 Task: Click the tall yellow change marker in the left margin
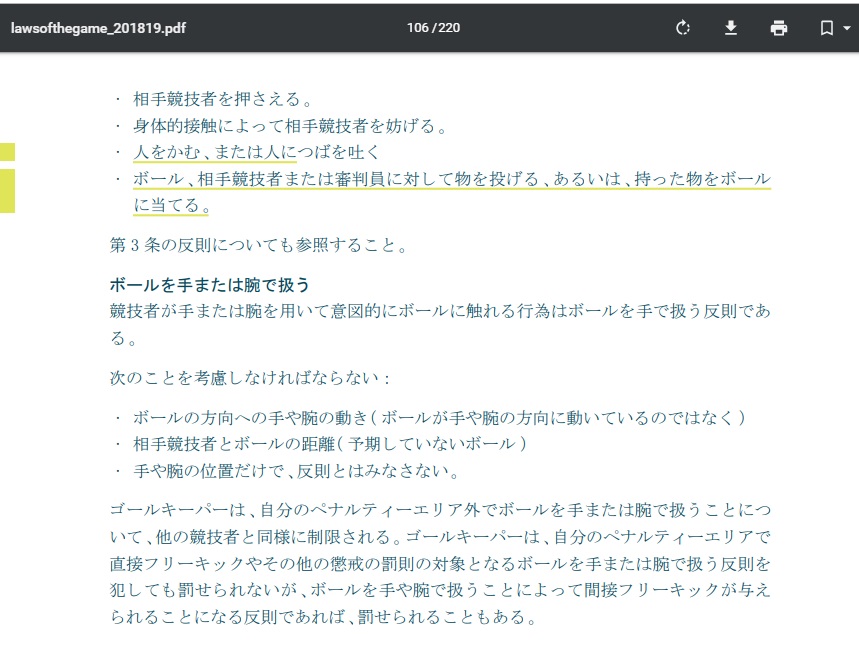point(7,191)
